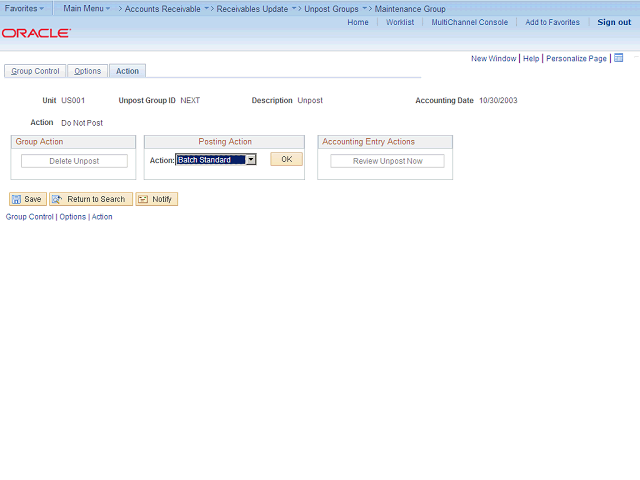The image size is (640, 480).
Task: Click Unpost Groups breadcrumb
Action: 331,9
